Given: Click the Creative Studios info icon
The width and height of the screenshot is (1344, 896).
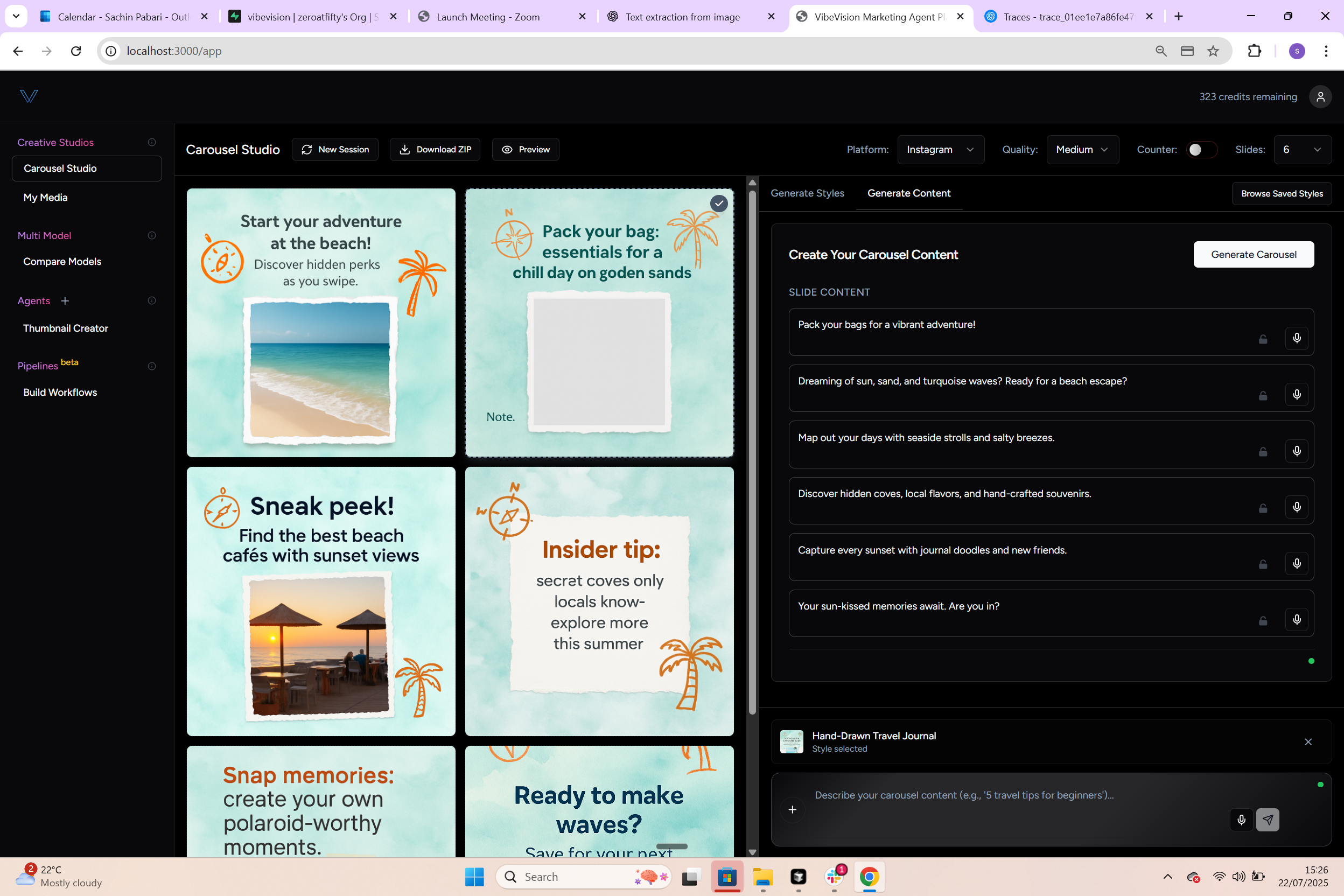Looking at the screenshot, I should coord(151,142).
